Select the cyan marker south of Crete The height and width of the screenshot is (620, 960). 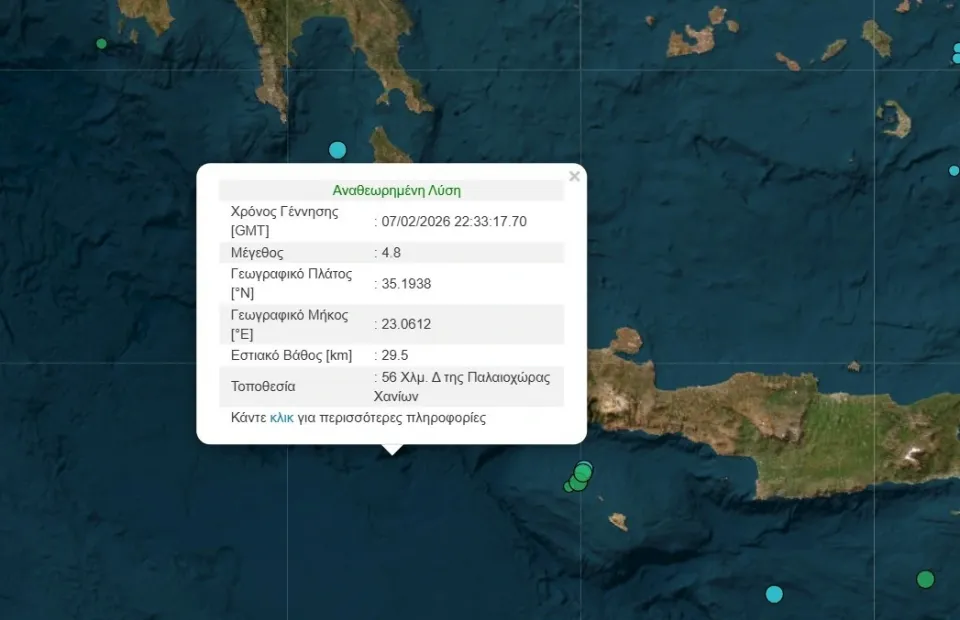tap(774, 594)
